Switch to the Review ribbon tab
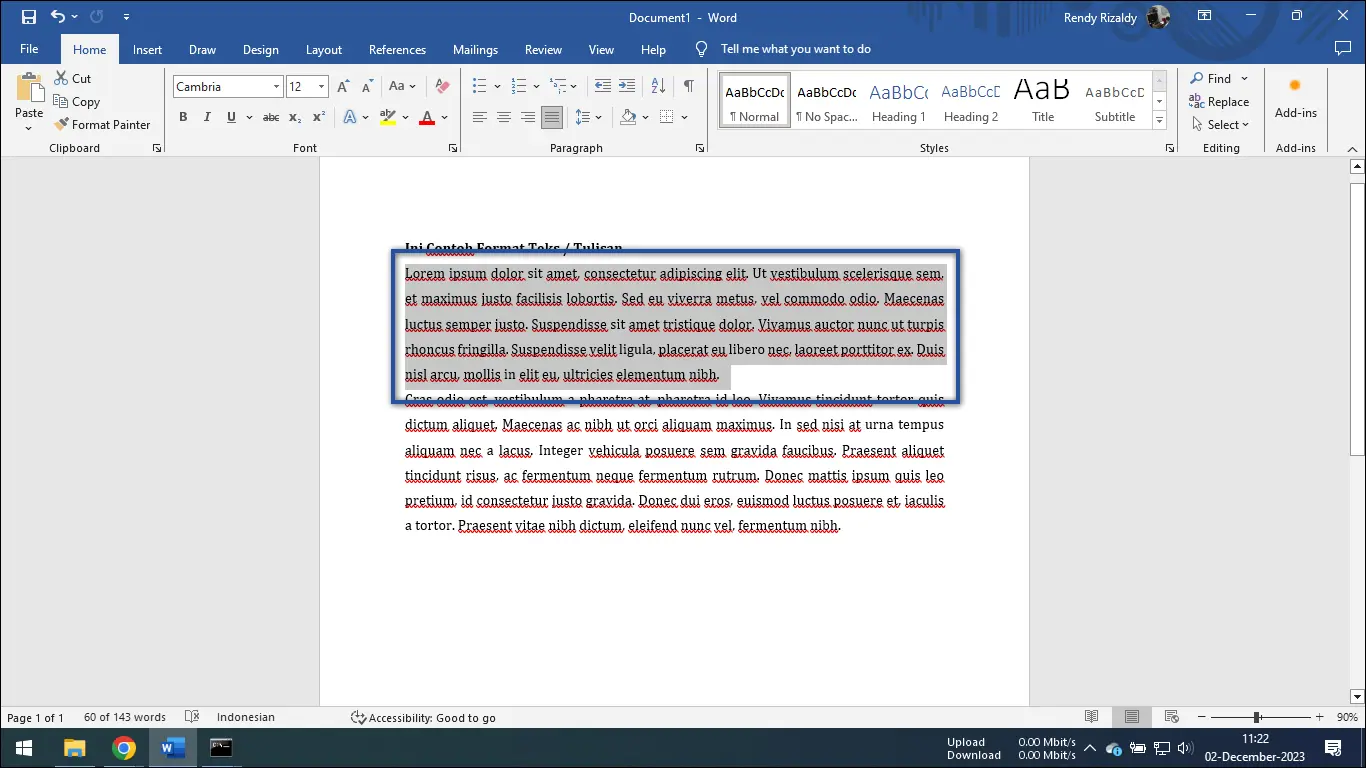Image resolution: width=1366 pixels, height=768 pixels. (543, 49)
